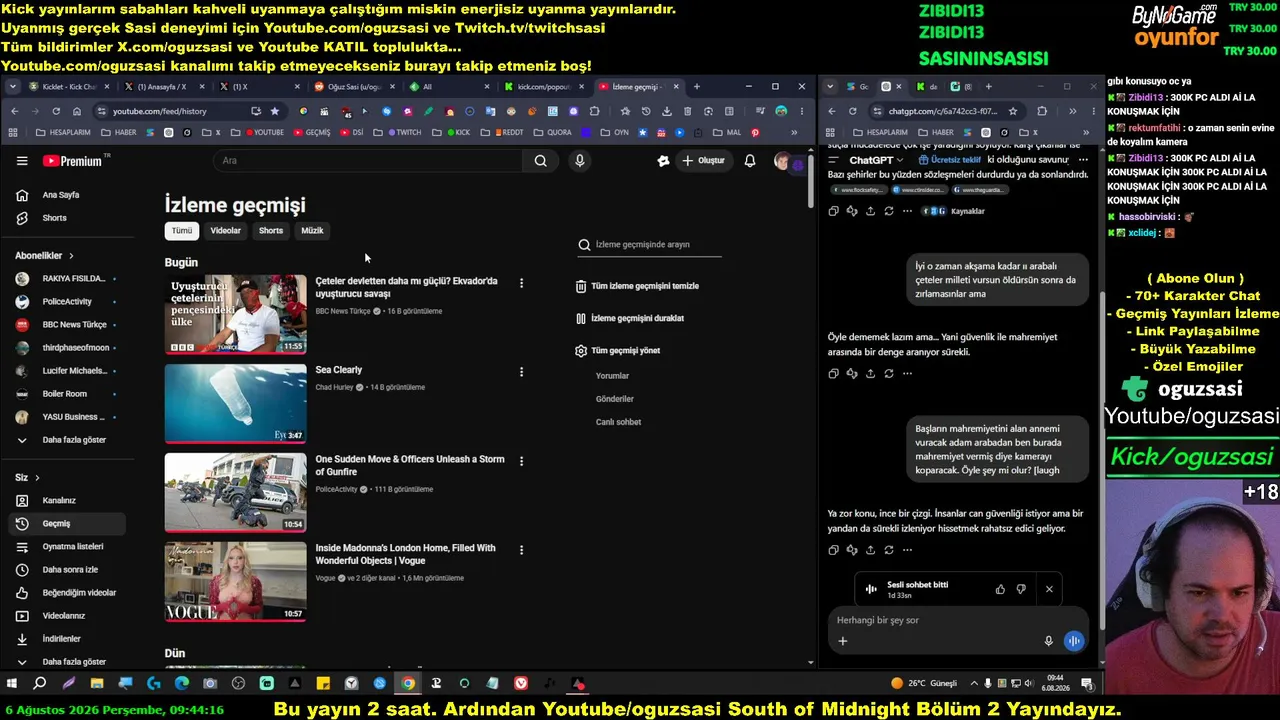
Task: Open the 'Canlı sohbet' history link
Action: click(618, 422)
